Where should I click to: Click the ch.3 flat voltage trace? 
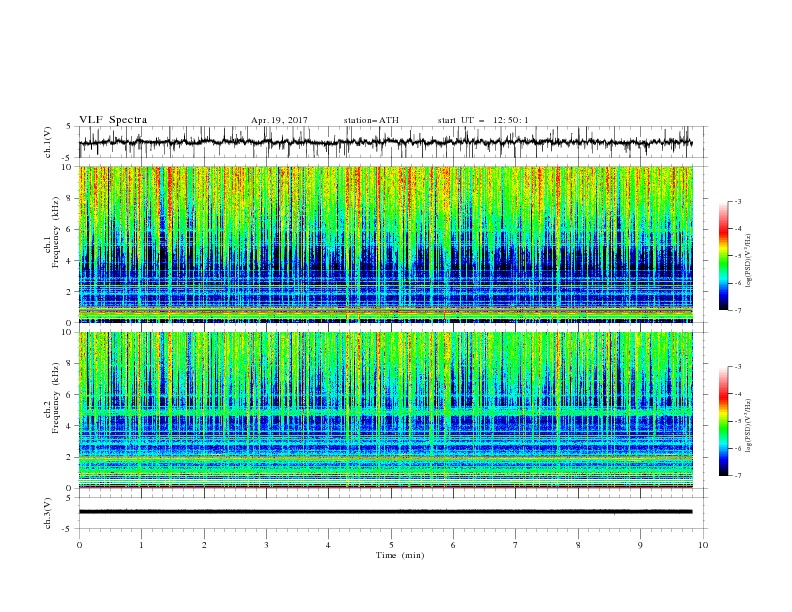385,512
